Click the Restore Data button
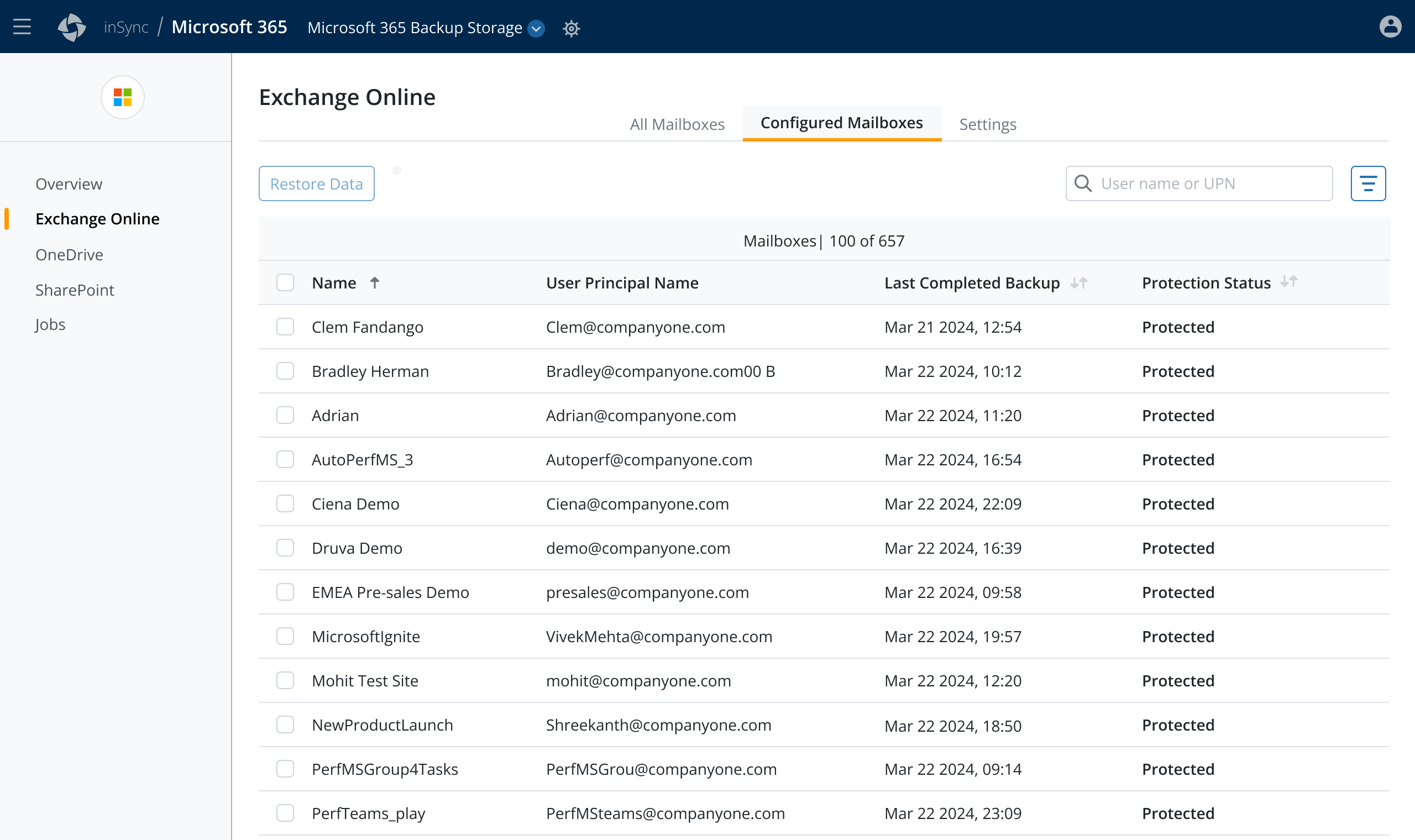 tap(316, 183)
